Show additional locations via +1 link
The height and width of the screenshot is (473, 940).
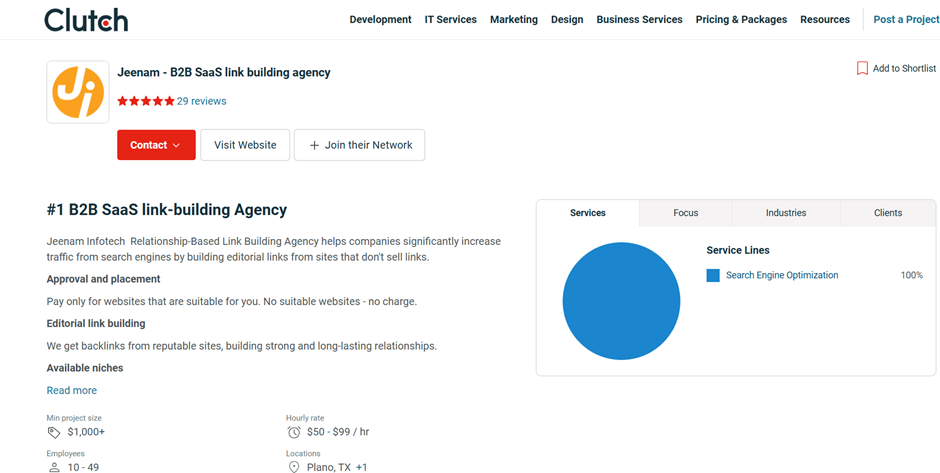point(361,468)
